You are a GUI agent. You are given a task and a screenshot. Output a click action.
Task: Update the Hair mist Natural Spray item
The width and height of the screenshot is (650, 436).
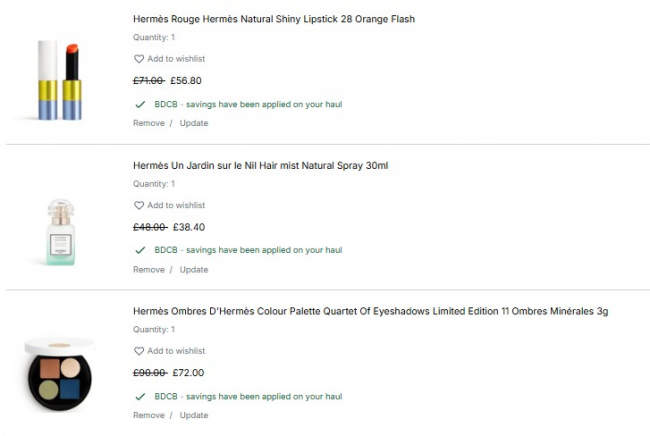click(194, 269)
